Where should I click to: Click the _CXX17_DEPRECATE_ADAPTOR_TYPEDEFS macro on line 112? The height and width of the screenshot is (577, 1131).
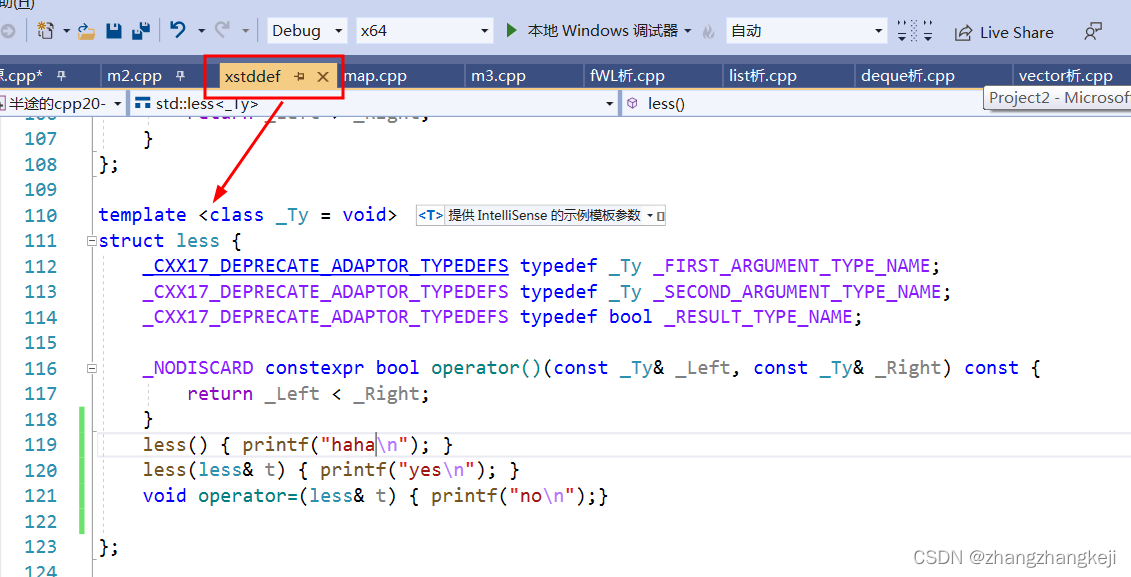[x=325, y=266]
